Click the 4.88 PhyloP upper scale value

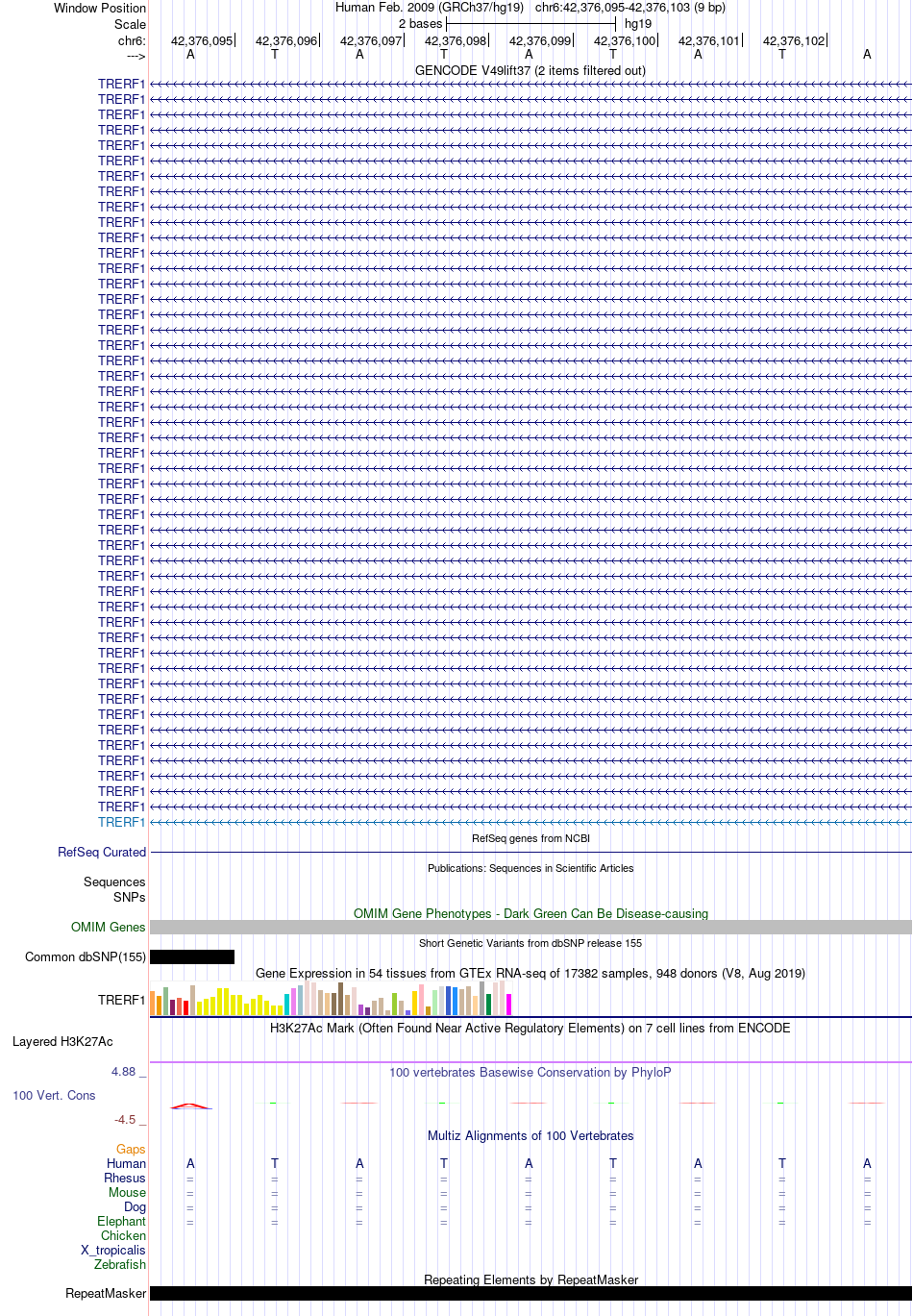pyautogui.click(x=123, y=1071)
